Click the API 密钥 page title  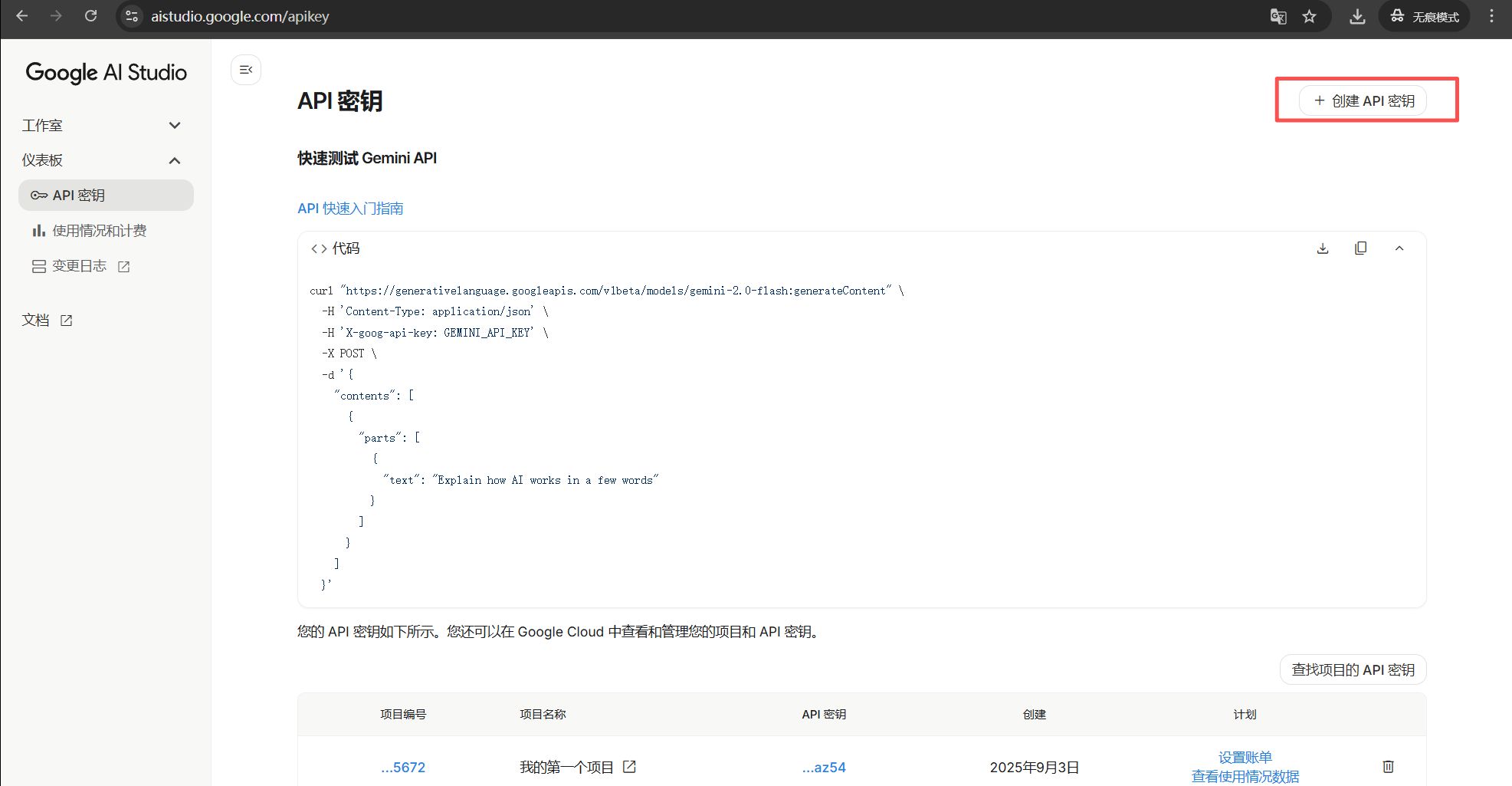[339, 101]
